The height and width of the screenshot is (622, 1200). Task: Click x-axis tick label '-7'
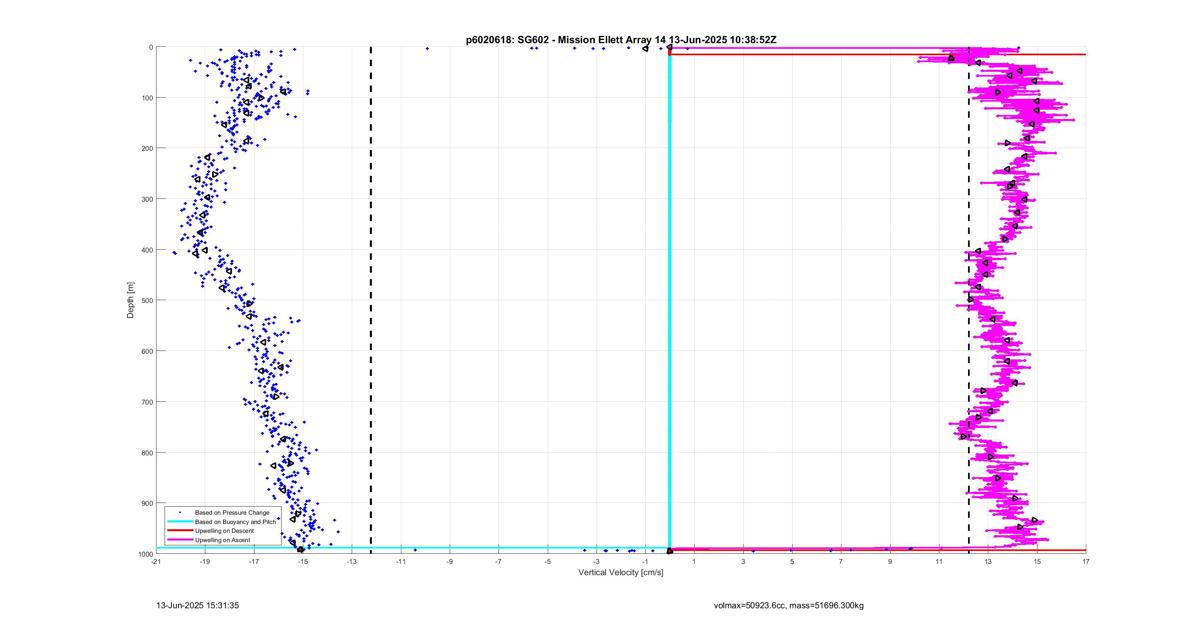click(x=499, y=562)
